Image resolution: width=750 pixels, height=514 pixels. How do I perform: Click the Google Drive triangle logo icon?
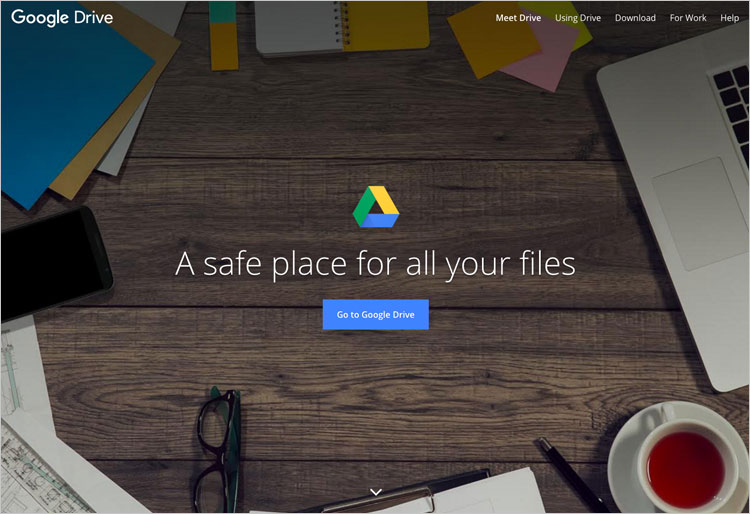tap(375, 207)
